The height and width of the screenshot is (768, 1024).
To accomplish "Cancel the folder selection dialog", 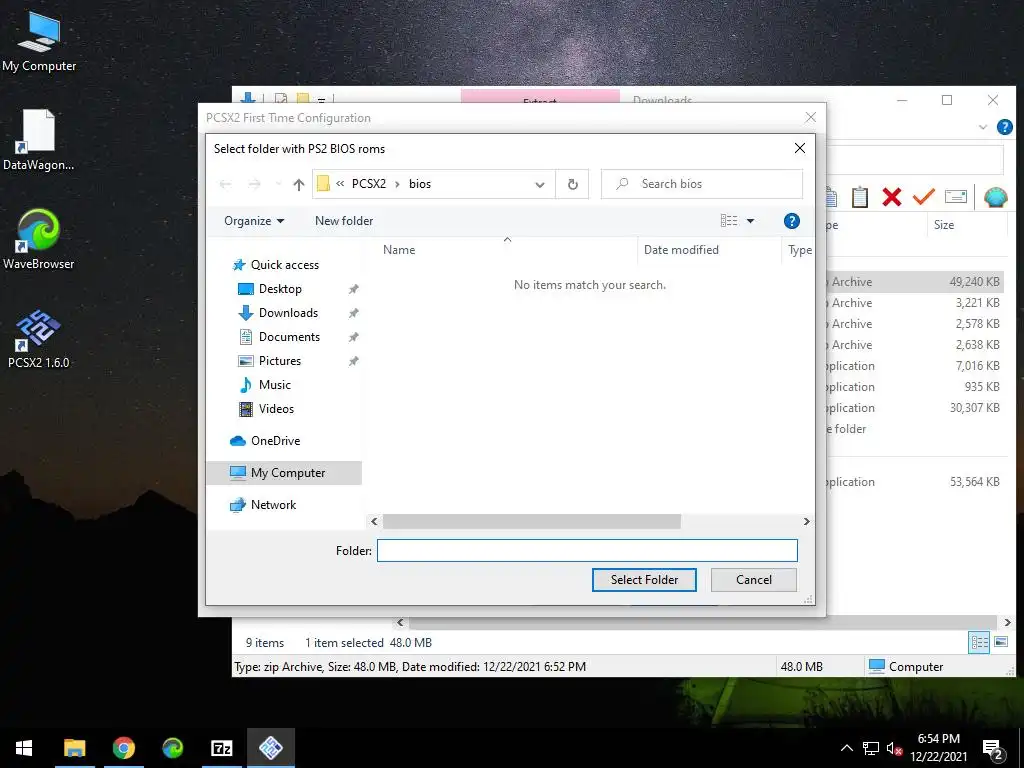I will coord(754,580).
